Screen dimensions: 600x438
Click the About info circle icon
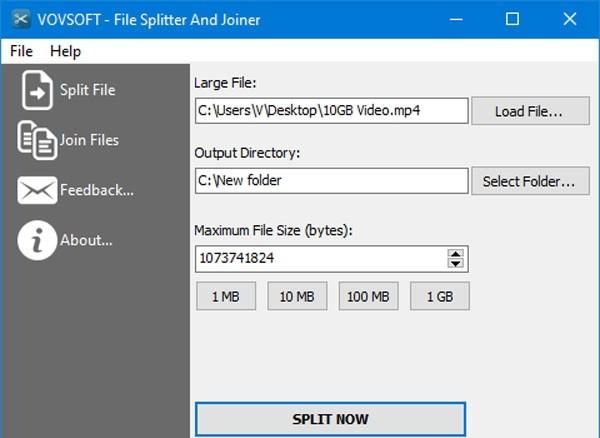coord(37,240)
